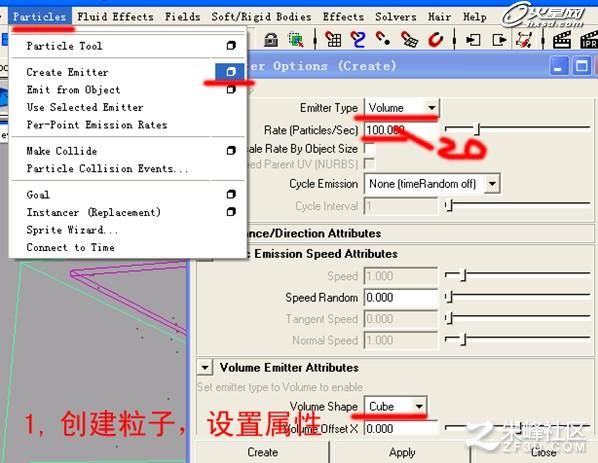
Task: Click the Apply button
Action: pos(402,452)
